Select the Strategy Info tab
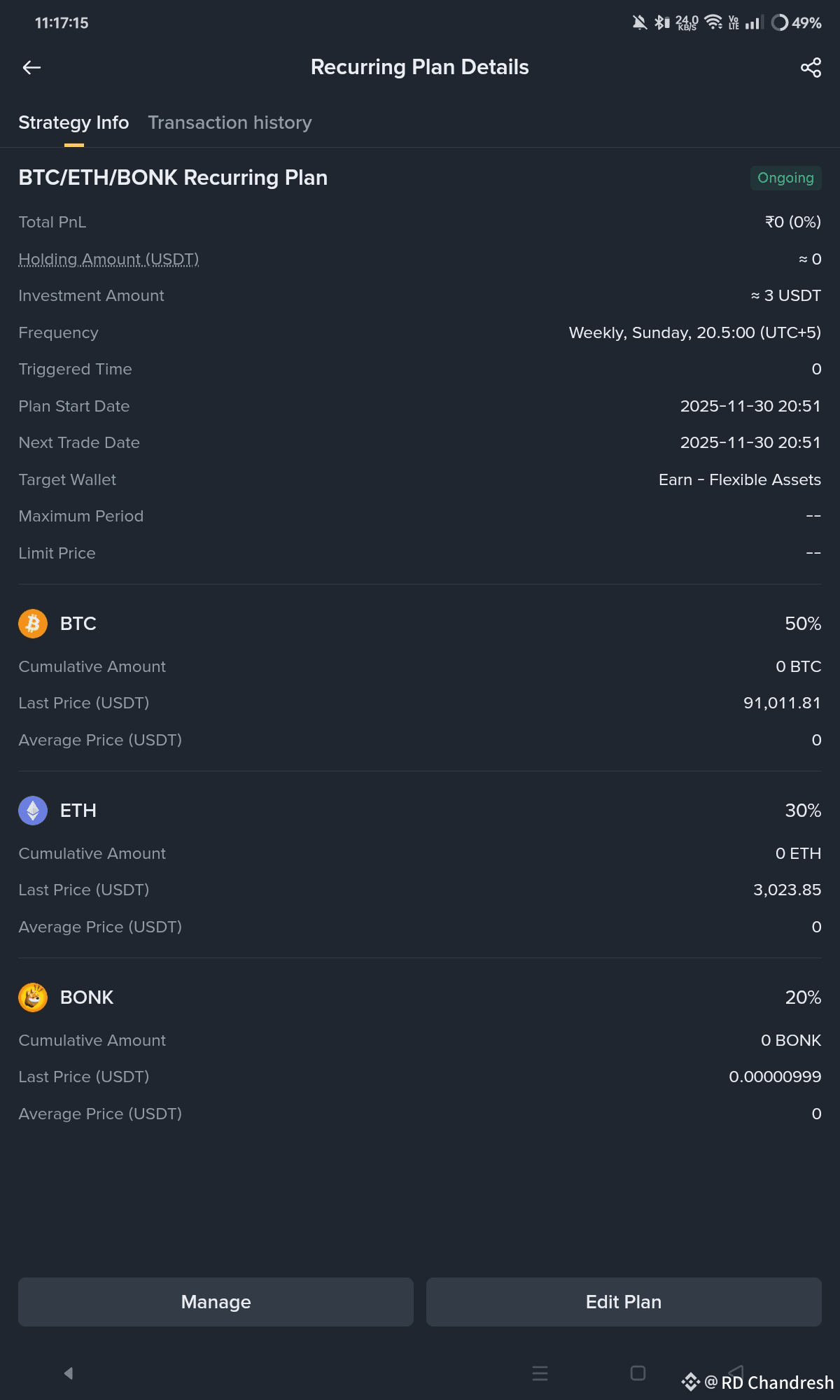840x1400 pixels. [x=73, y=122]
